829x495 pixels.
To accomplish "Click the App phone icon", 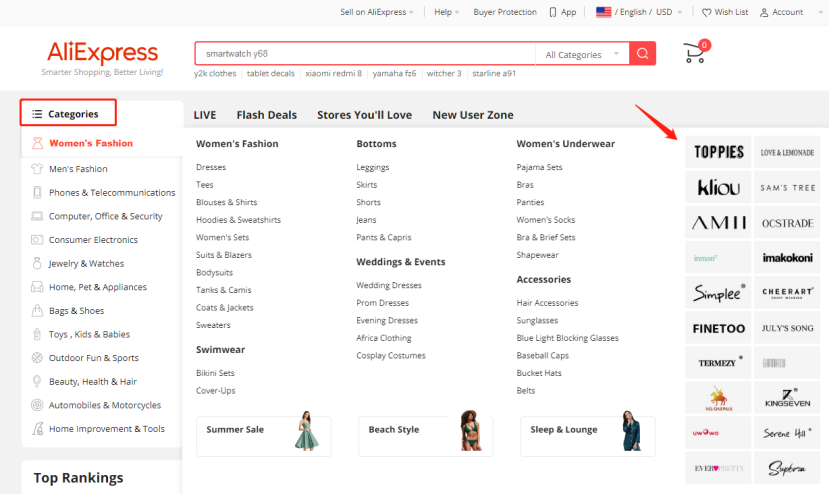I will (553, 12).
